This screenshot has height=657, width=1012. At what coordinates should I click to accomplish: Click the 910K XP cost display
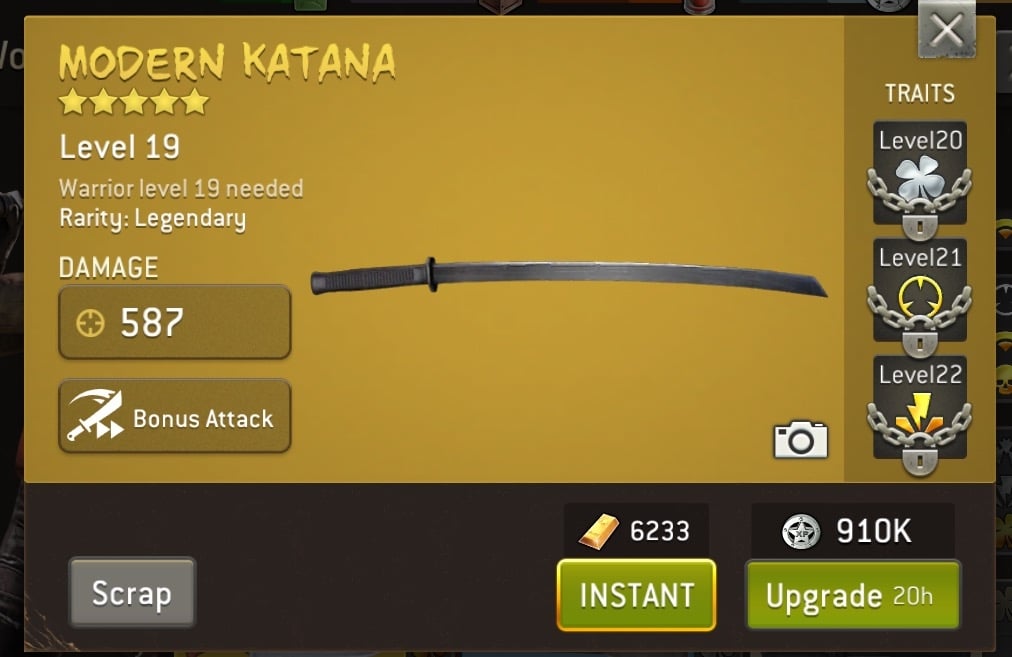853,531
